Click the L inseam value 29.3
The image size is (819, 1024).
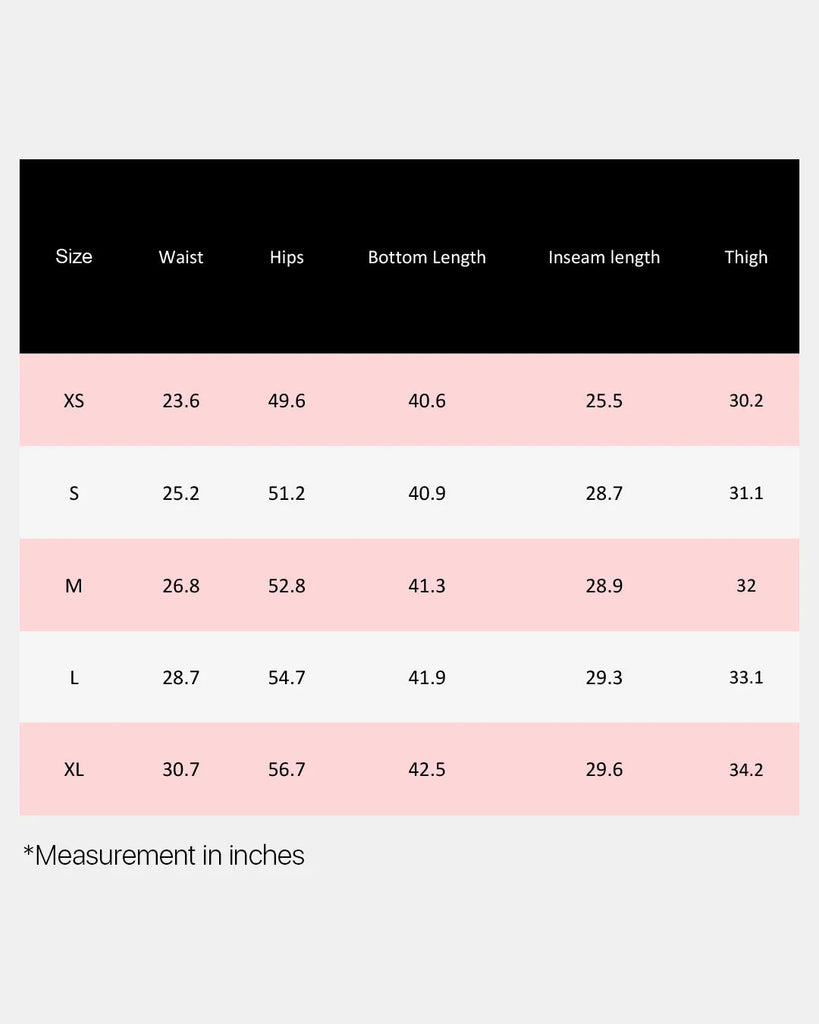(x=604, y=678)
